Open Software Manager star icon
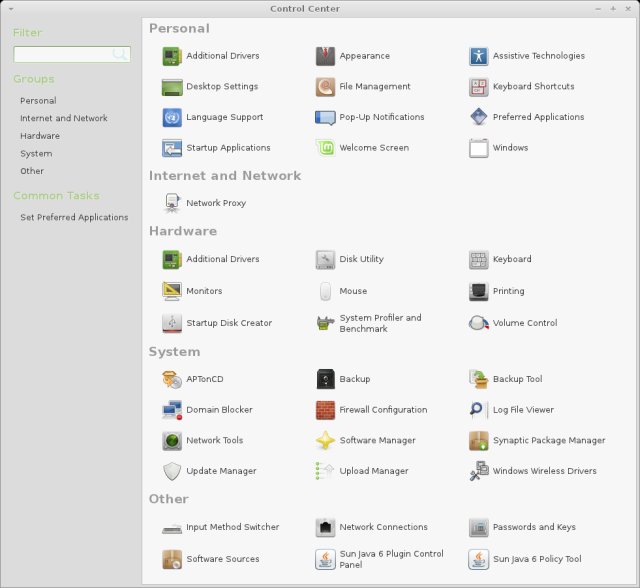Screen dimensions: 640x588 [325, 440]
